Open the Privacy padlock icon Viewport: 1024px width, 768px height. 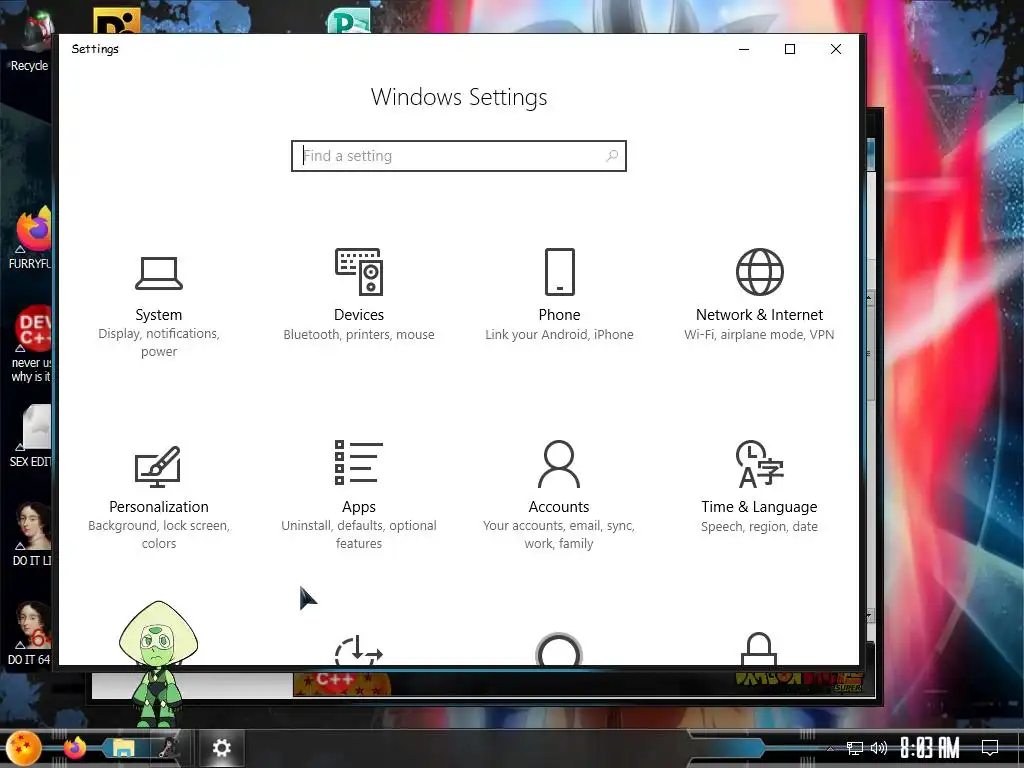(759, 648)
